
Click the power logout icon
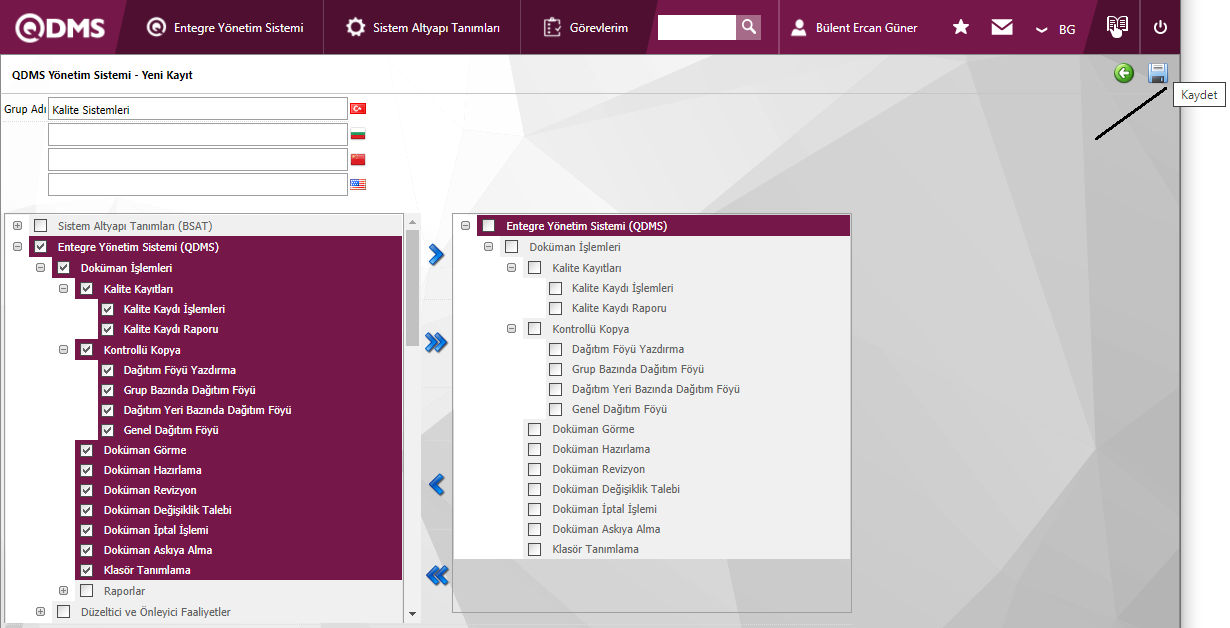[1160, 28]
